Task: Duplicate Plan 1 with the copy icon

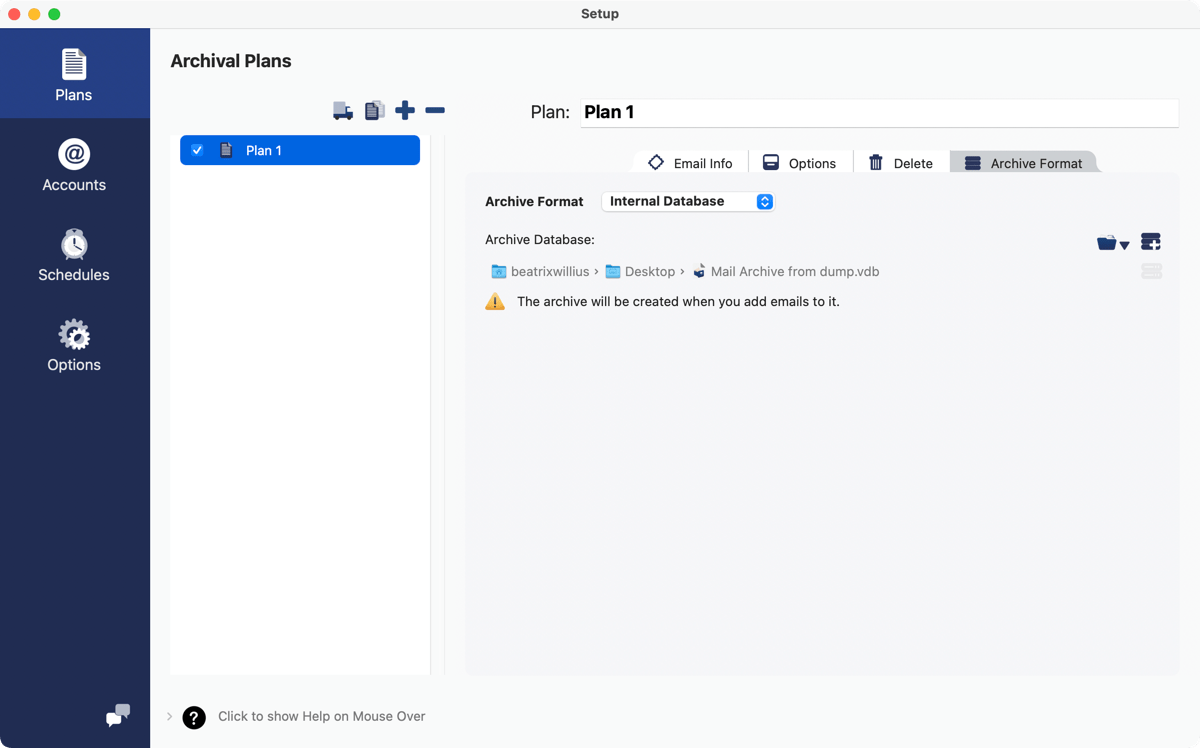Action: pyautogui.click(x=374, y=110)
